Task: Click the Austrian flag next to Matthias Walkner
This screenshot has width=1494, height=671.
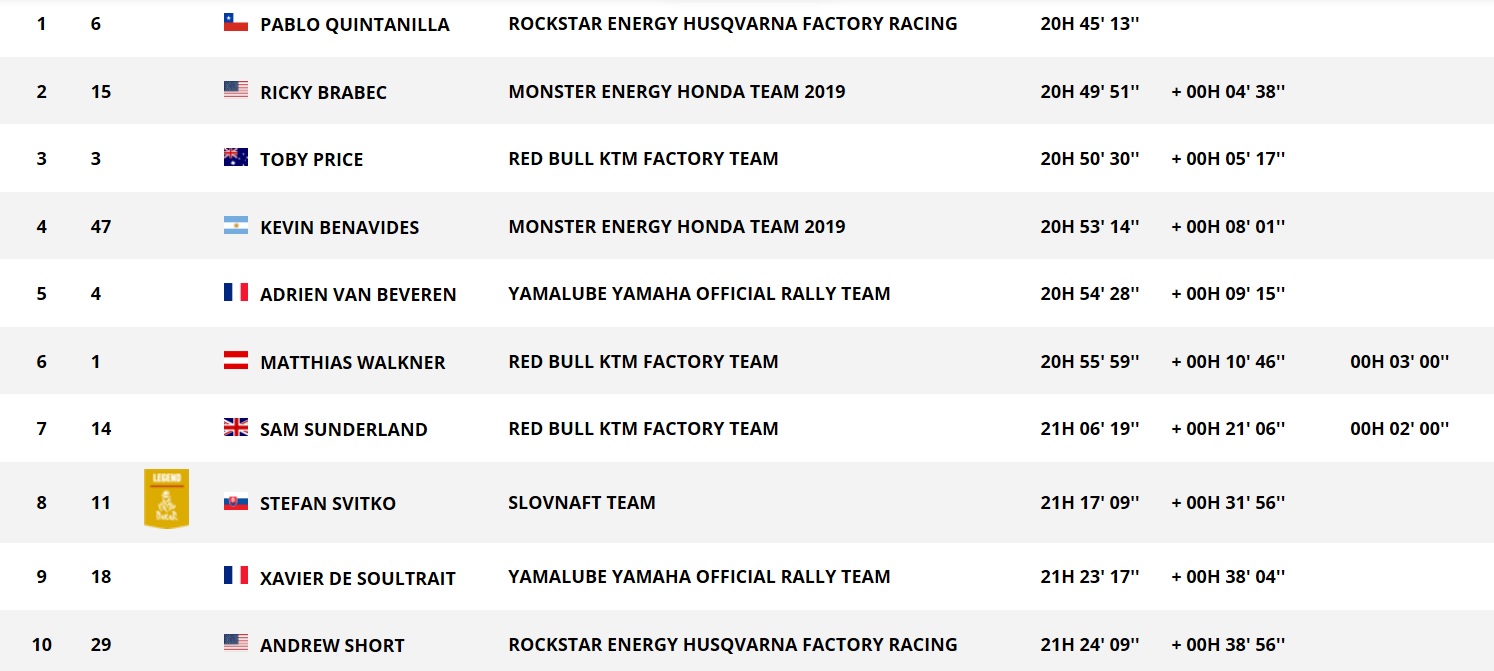Action: [235, 360]
